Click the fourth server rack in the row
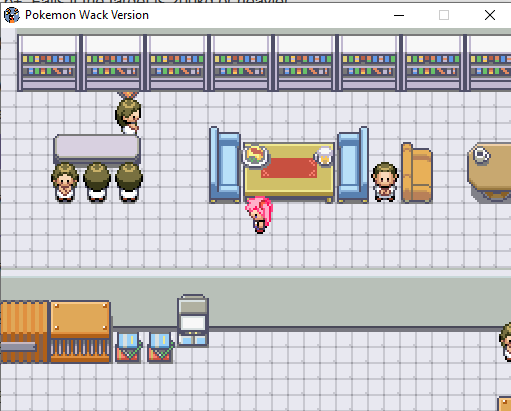 click(241, 63)
